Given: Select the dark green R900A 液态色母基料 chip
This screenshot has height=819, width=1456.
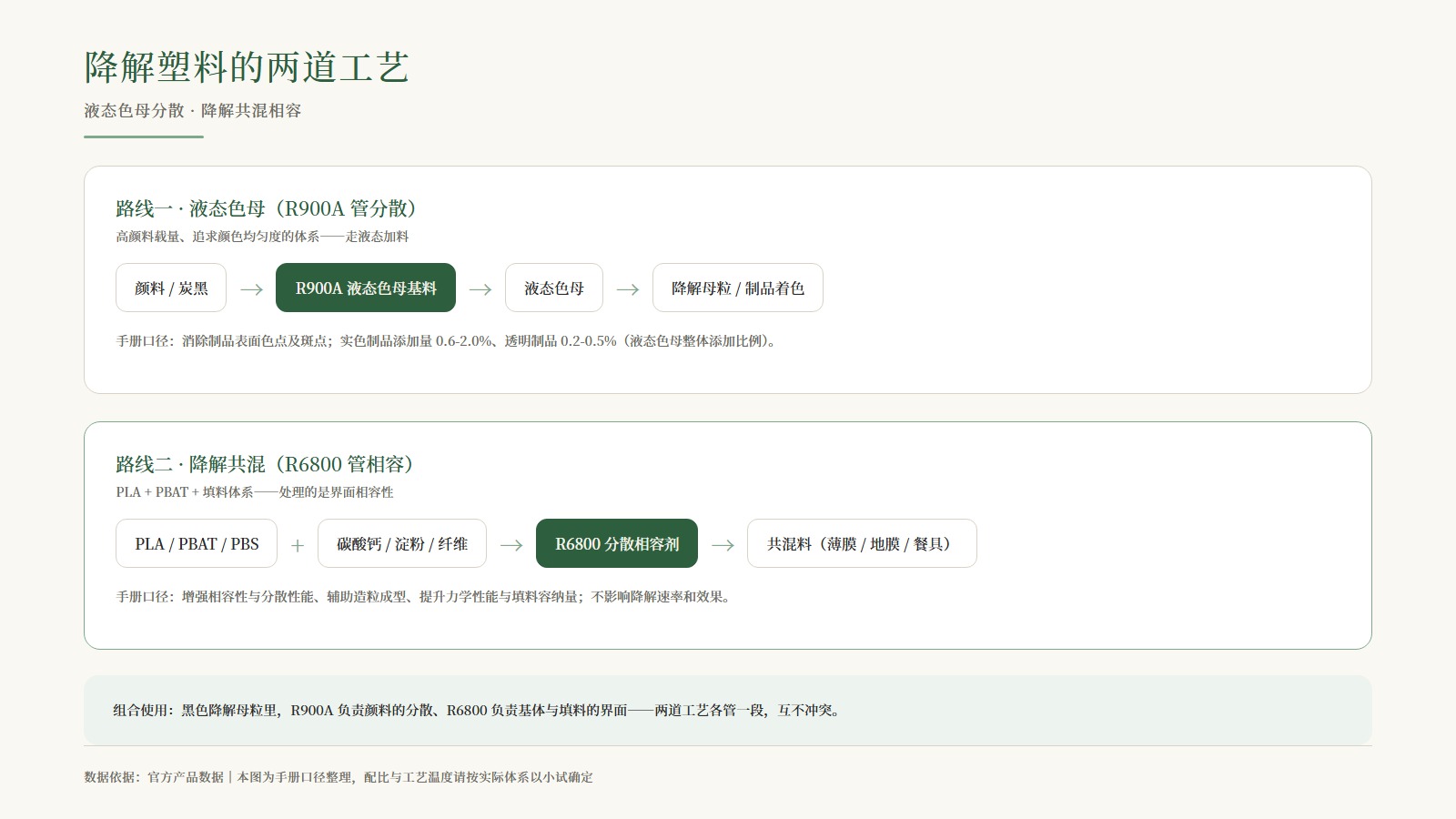Looking at the screenshot, I should pyautogui.click(x=366, y=288).
